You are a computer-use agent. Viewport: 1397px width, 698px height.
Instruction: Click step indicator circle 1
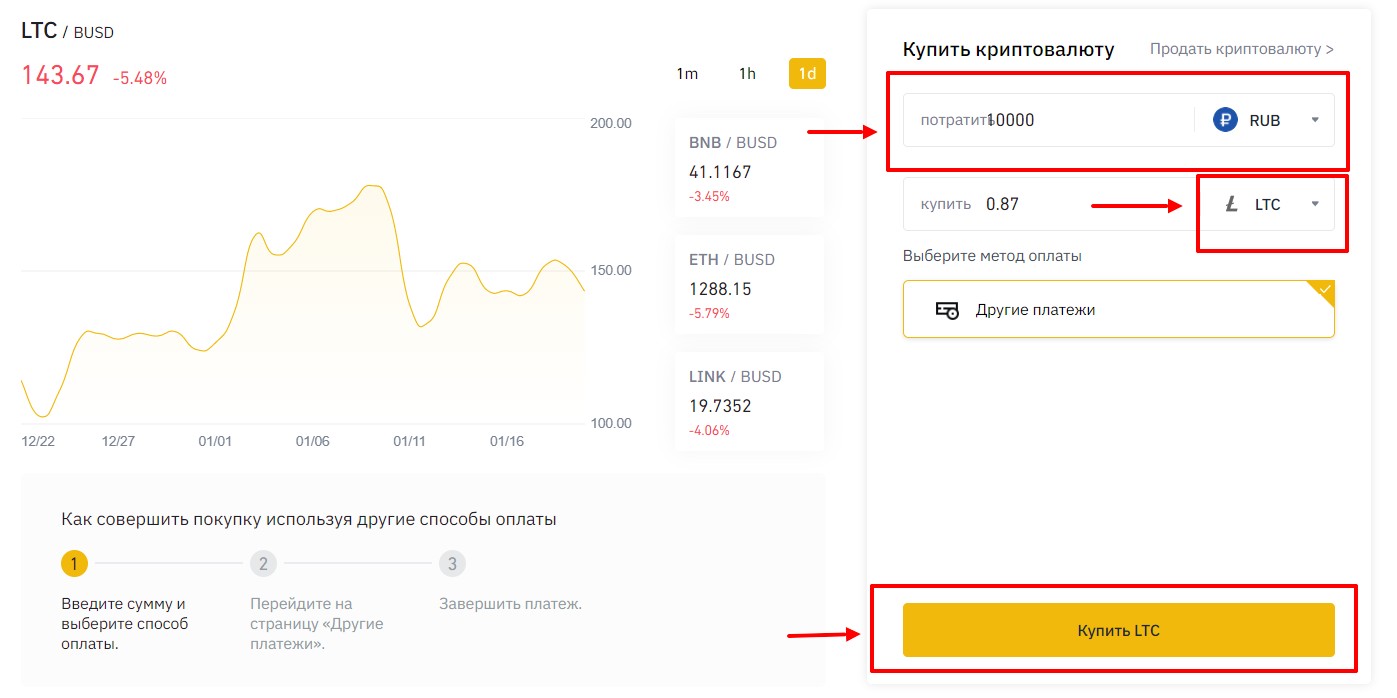(x=74, y=563)
